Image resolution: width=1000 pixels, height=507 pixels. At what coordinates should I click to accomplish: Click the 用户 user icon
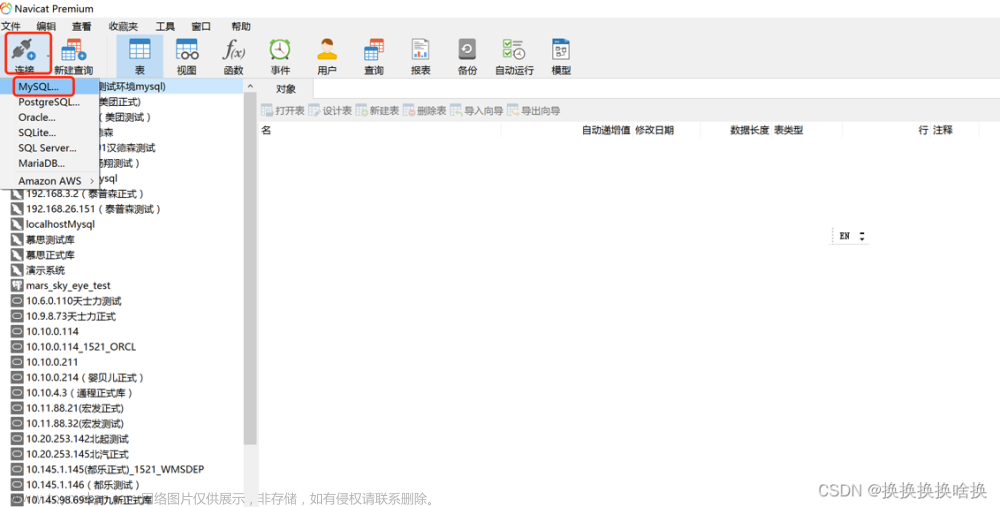click(x=327, y=55)
